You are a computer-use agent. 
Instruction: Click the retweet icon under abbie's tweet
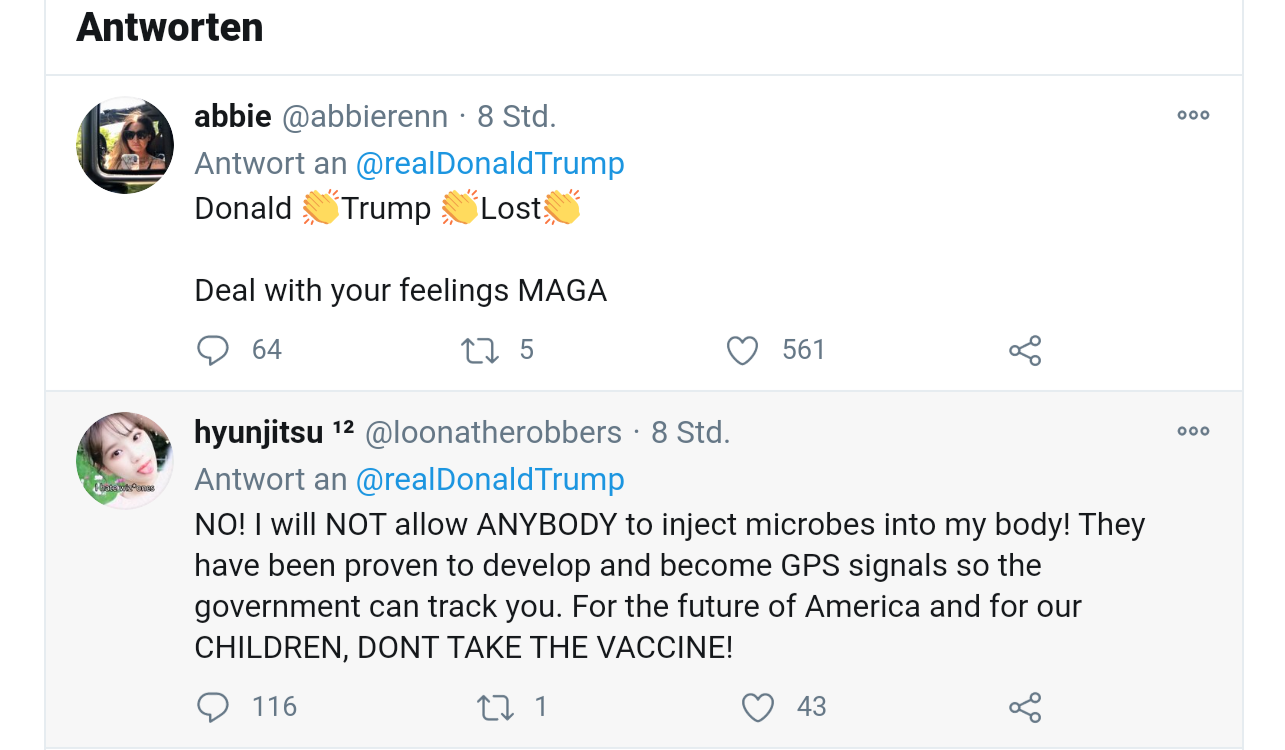coord(478,349)
